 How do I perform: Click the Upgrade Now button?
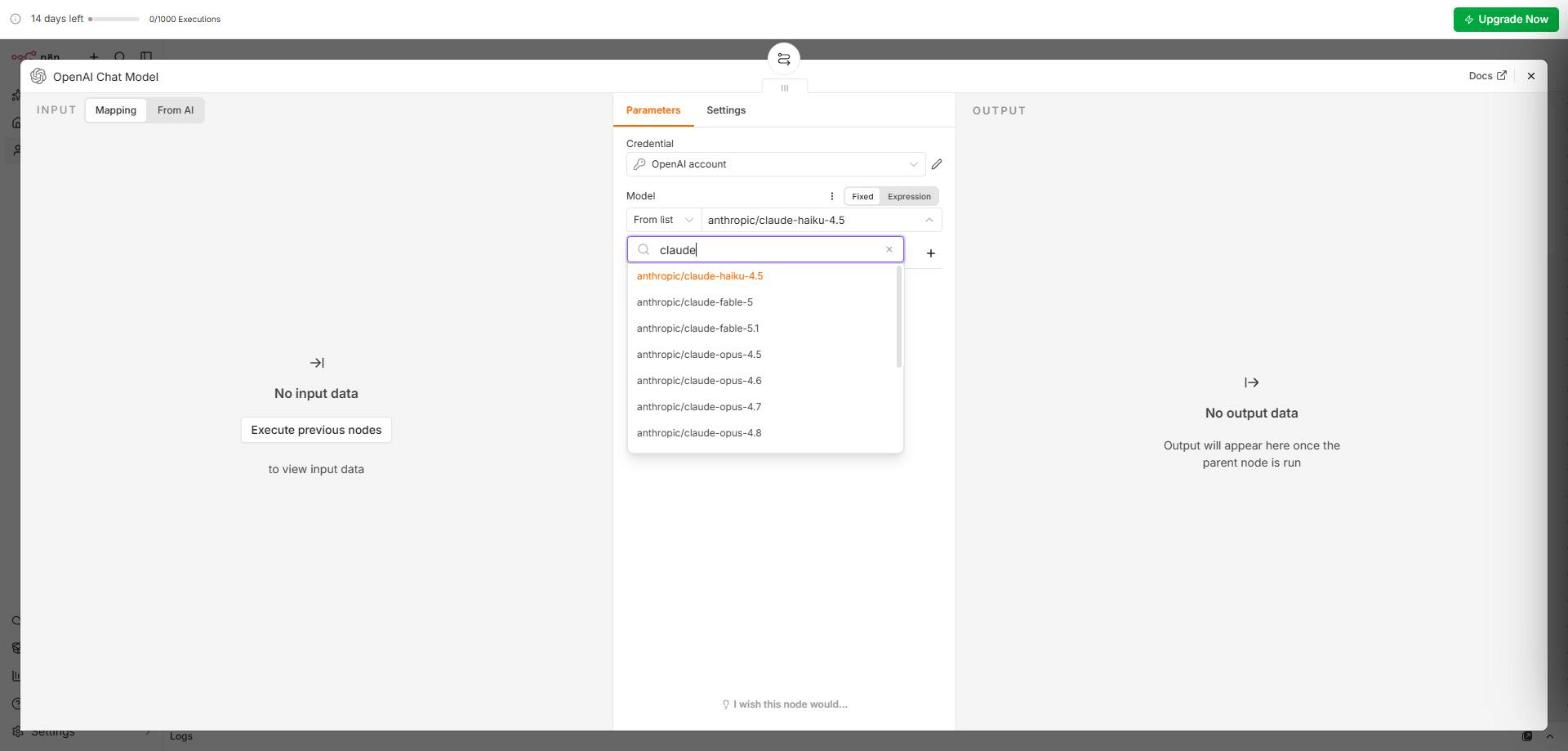[1506, 19]
